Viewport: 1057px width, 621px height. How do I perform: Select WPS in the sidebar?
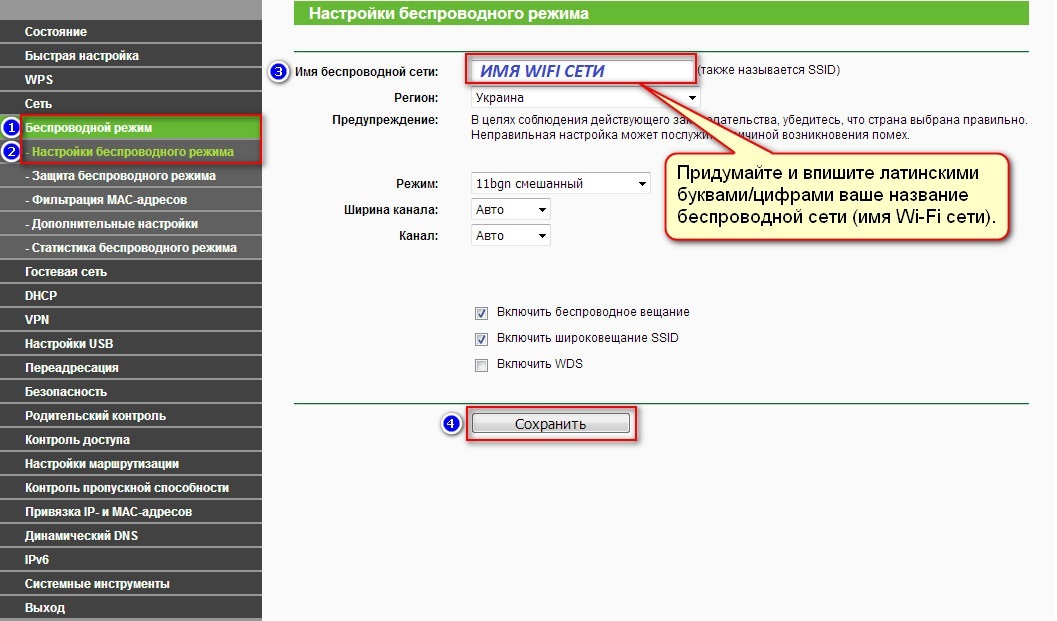[131, 80]
